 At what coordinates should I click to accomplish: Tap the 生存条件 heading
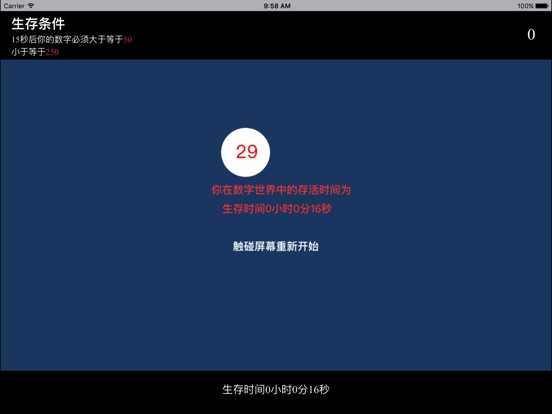(x=38, y=24)
